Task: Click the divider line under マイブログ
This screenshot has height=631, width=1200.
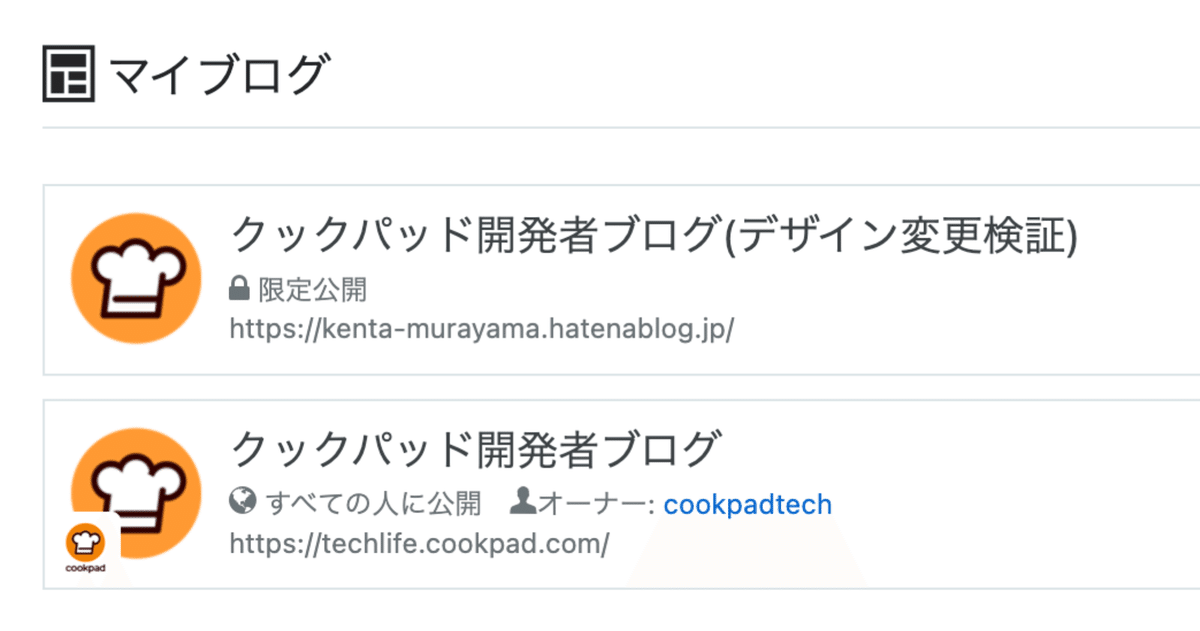Action: tap(621, 127)
